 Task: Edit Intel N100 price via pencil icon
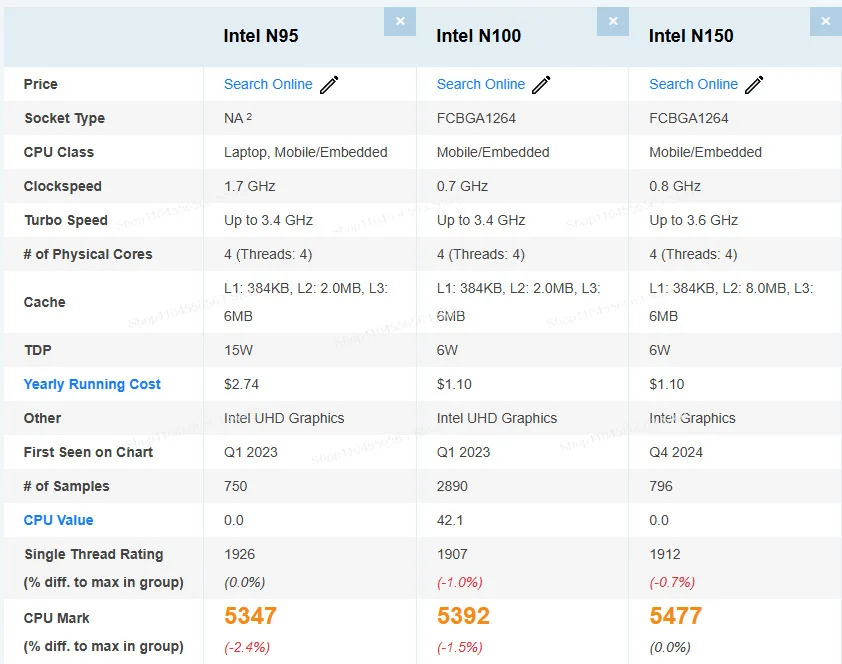[x=541, y=85]
